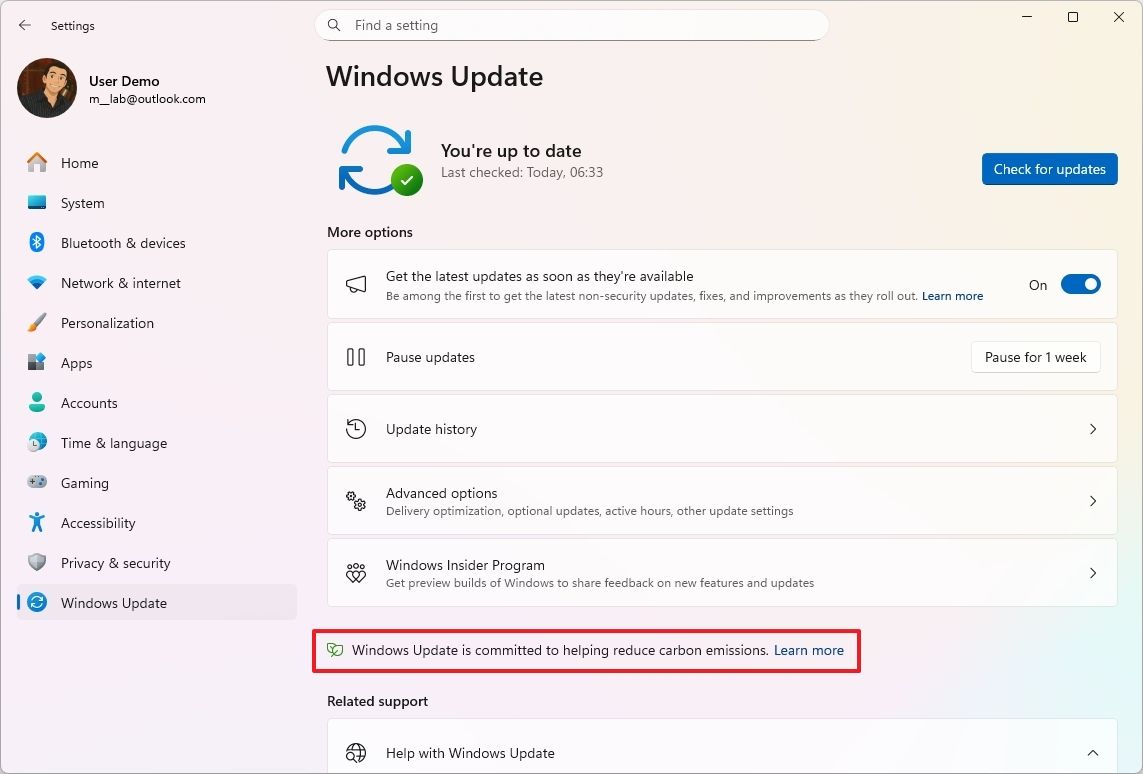1143x774 pixels.
Task: Select Home in the sidebar
Action: point(79,163)
